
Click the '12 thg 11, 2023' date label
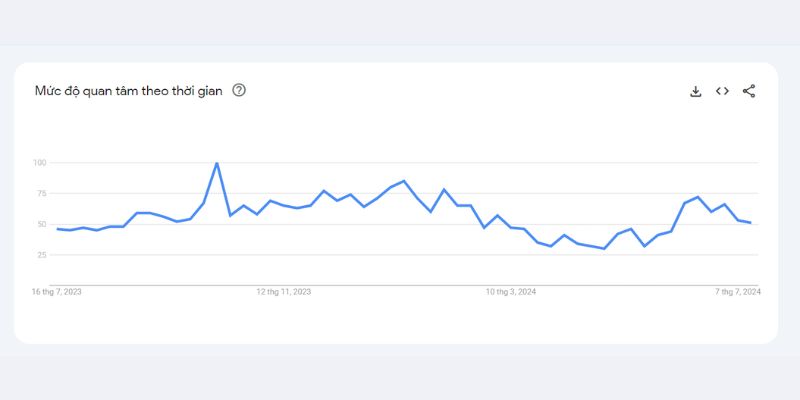[284, 292]
